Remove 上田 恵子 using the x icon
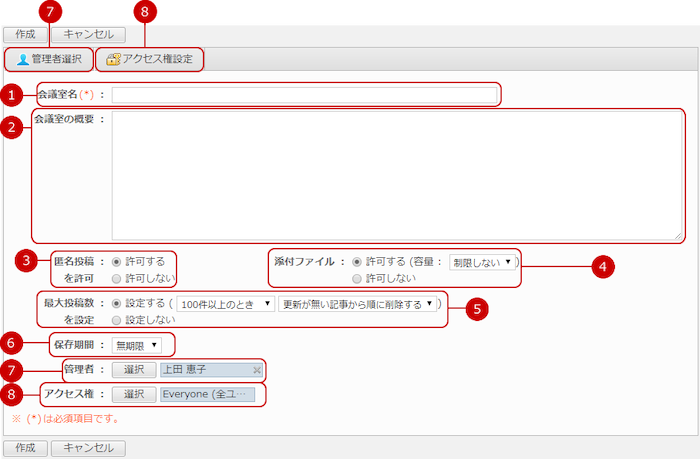Image resolution: width=700 pixels, height=459 pixels. point(257,370)
